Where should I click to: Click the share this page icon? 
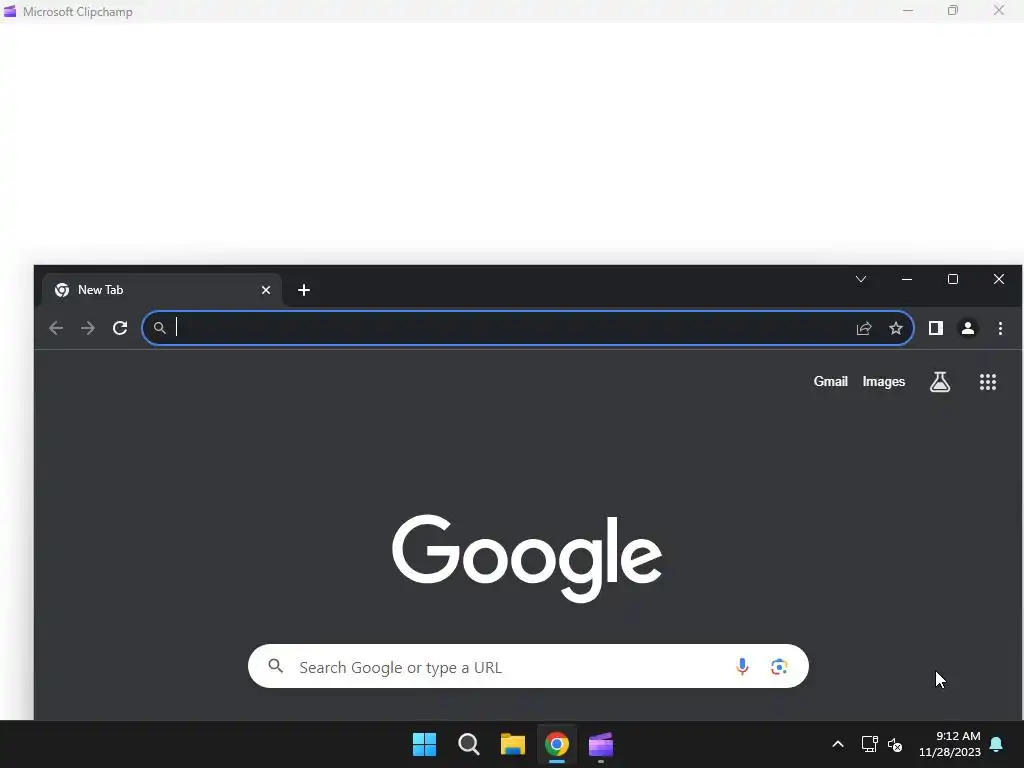click(x=864, y=328)
